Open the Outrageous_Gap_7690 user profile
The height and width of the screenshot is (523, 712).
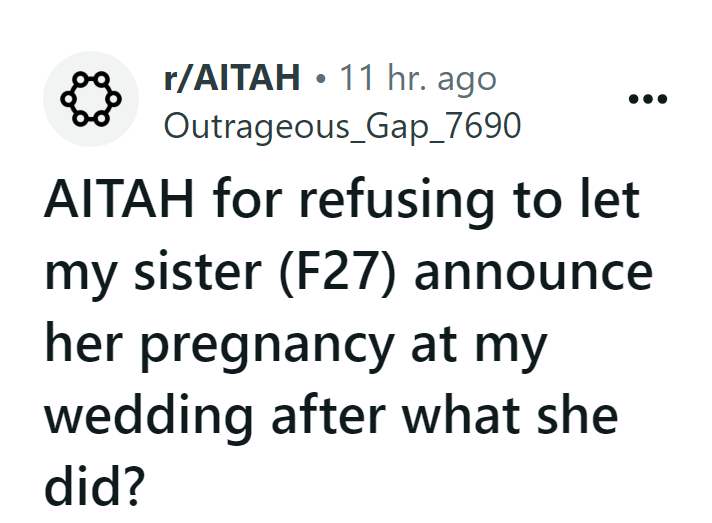tap(341, 126)
